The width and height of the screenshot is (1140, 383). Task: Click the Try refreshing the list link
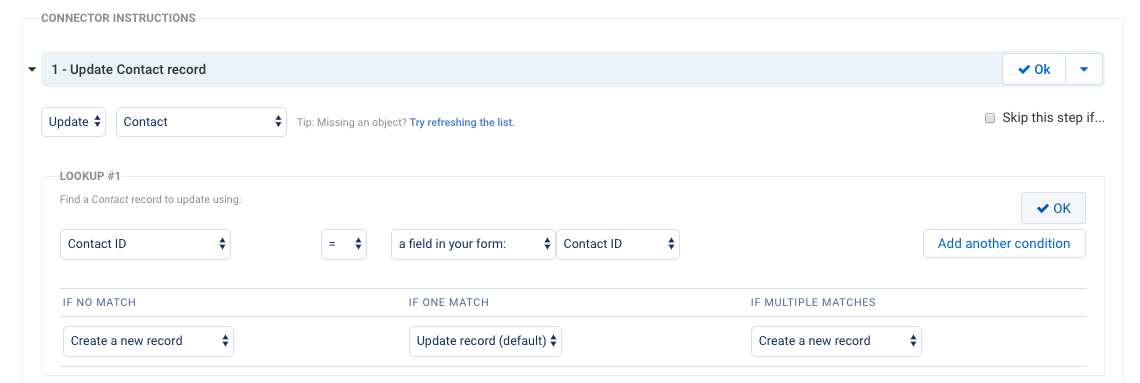point(462,122)
